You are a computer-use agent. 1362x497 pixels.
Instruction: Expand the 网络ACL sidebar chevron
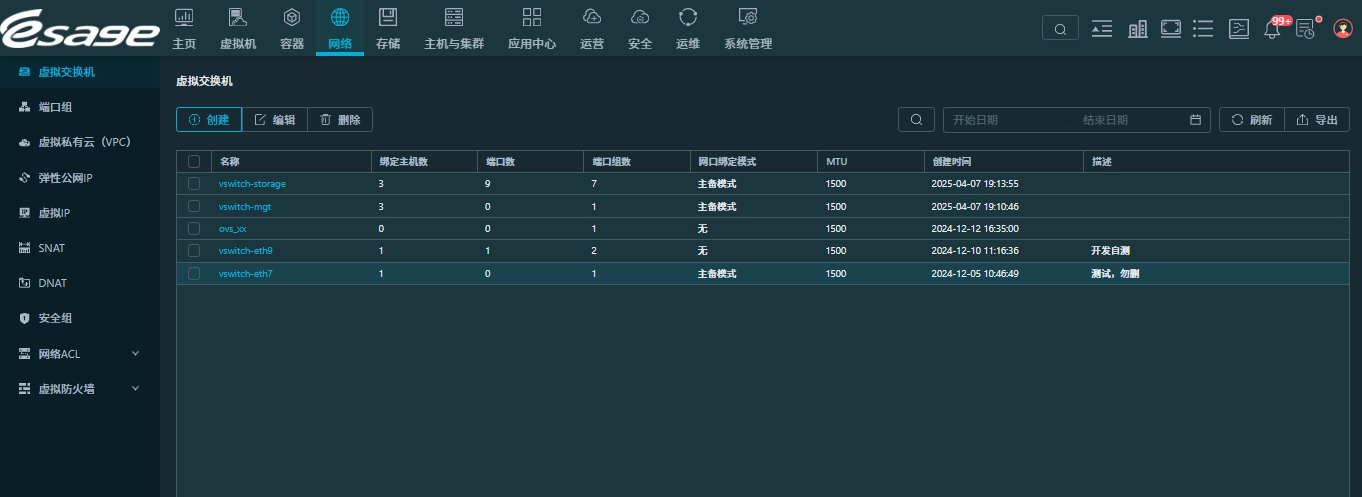pyautogui.click(x=135, y=353)
